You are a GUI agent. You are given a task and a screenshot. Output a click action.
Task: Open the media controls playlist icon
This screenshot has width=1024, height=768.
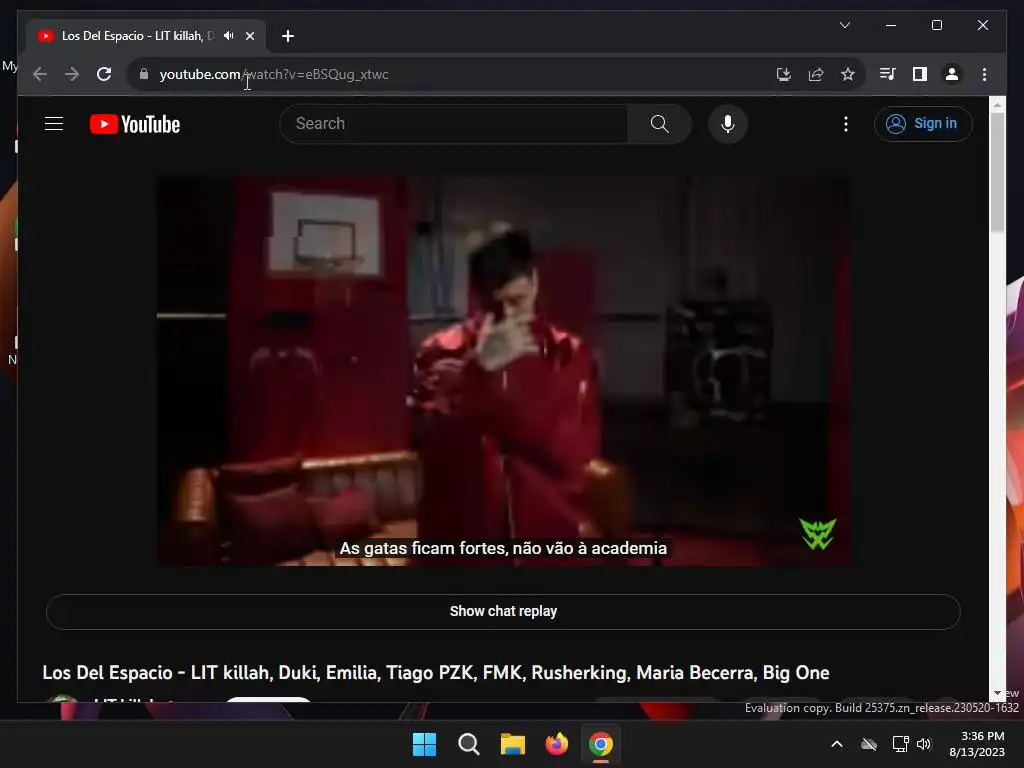pyautogui.click(x=888, y=74)
